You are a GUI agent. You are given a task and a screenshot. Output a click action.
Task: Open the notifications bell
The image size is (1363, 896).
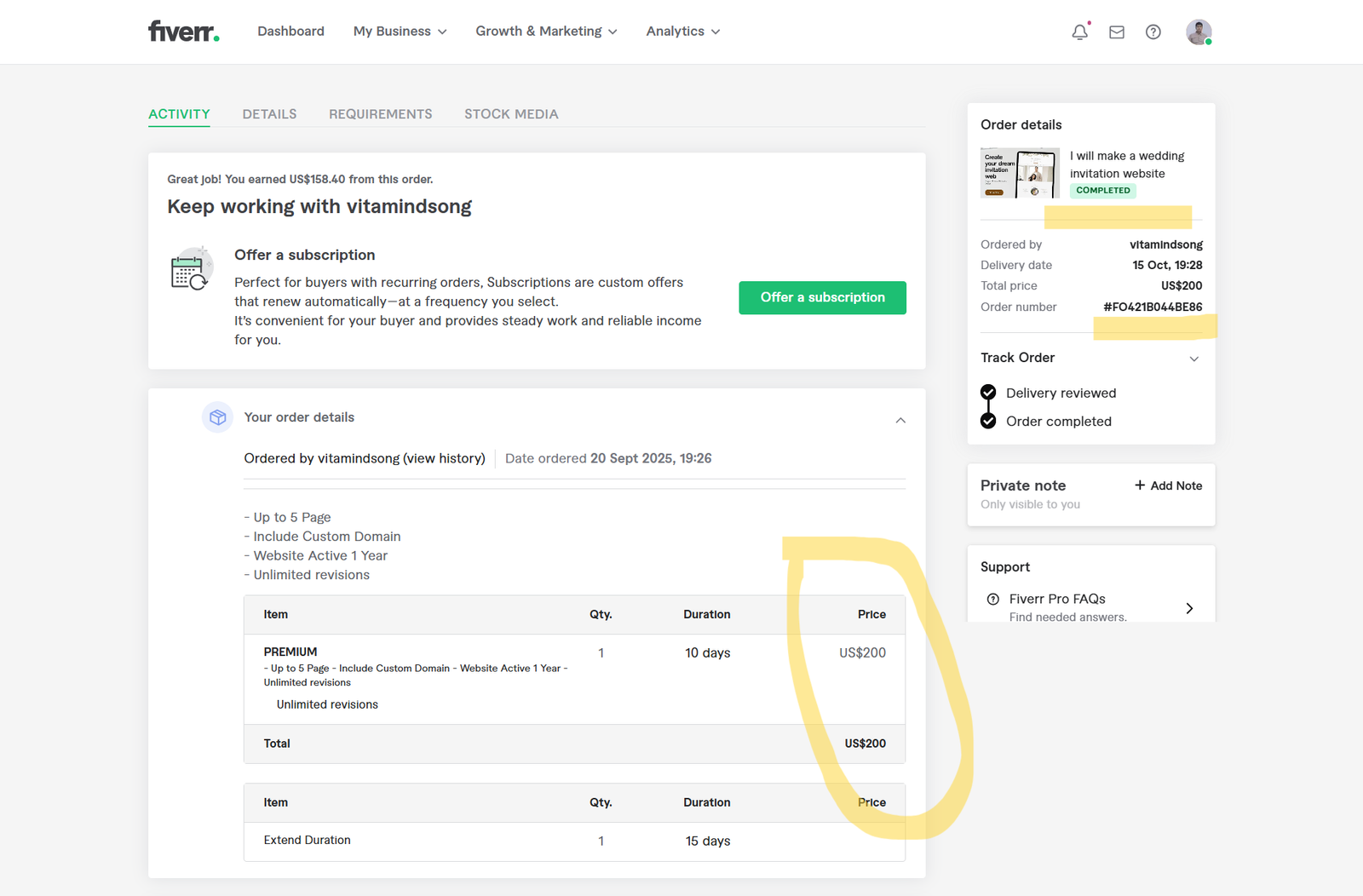(1079, 32)
